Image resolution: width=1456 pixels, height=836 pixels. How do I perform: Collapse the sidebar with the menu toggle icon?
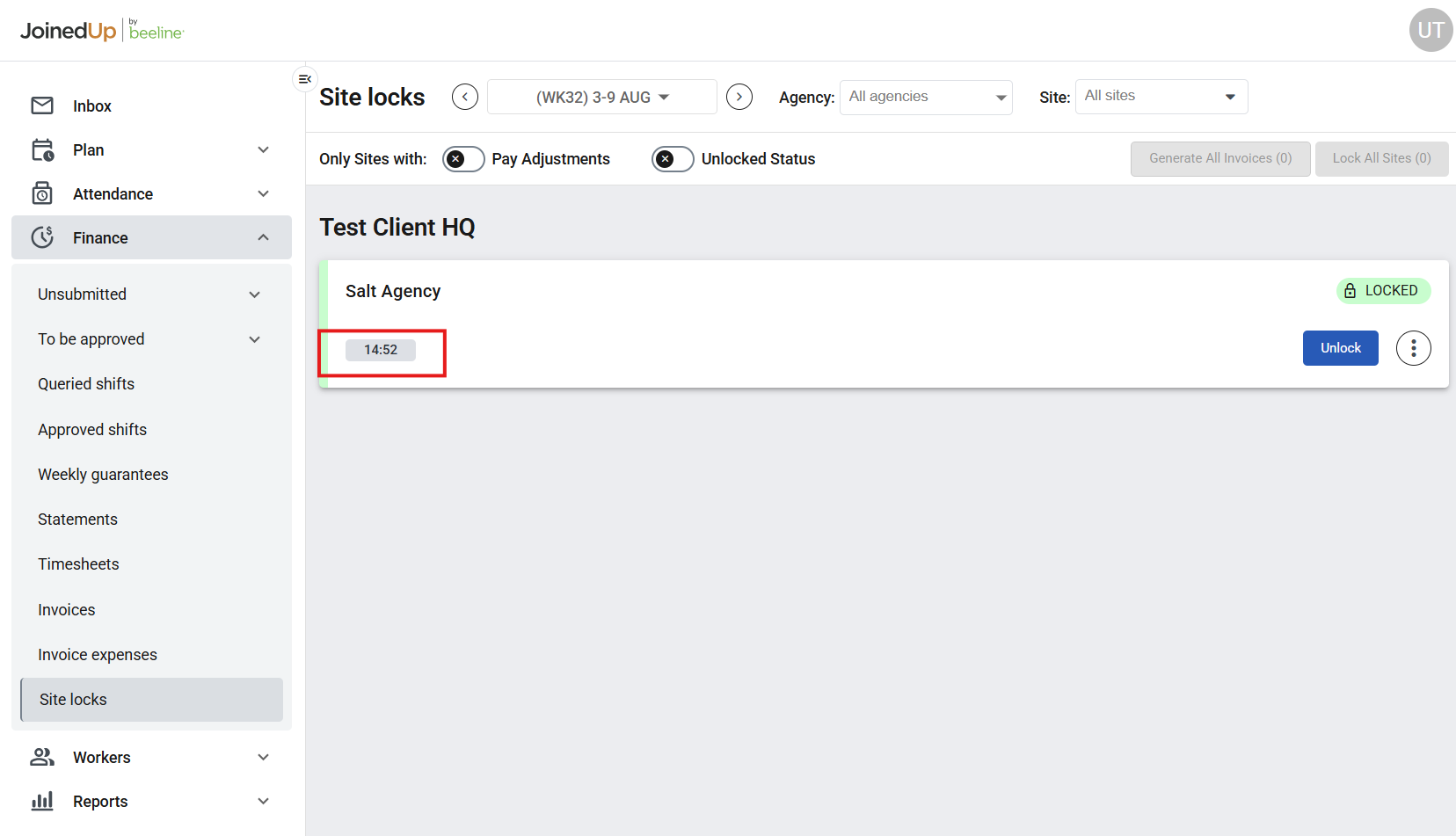[305, 79]
